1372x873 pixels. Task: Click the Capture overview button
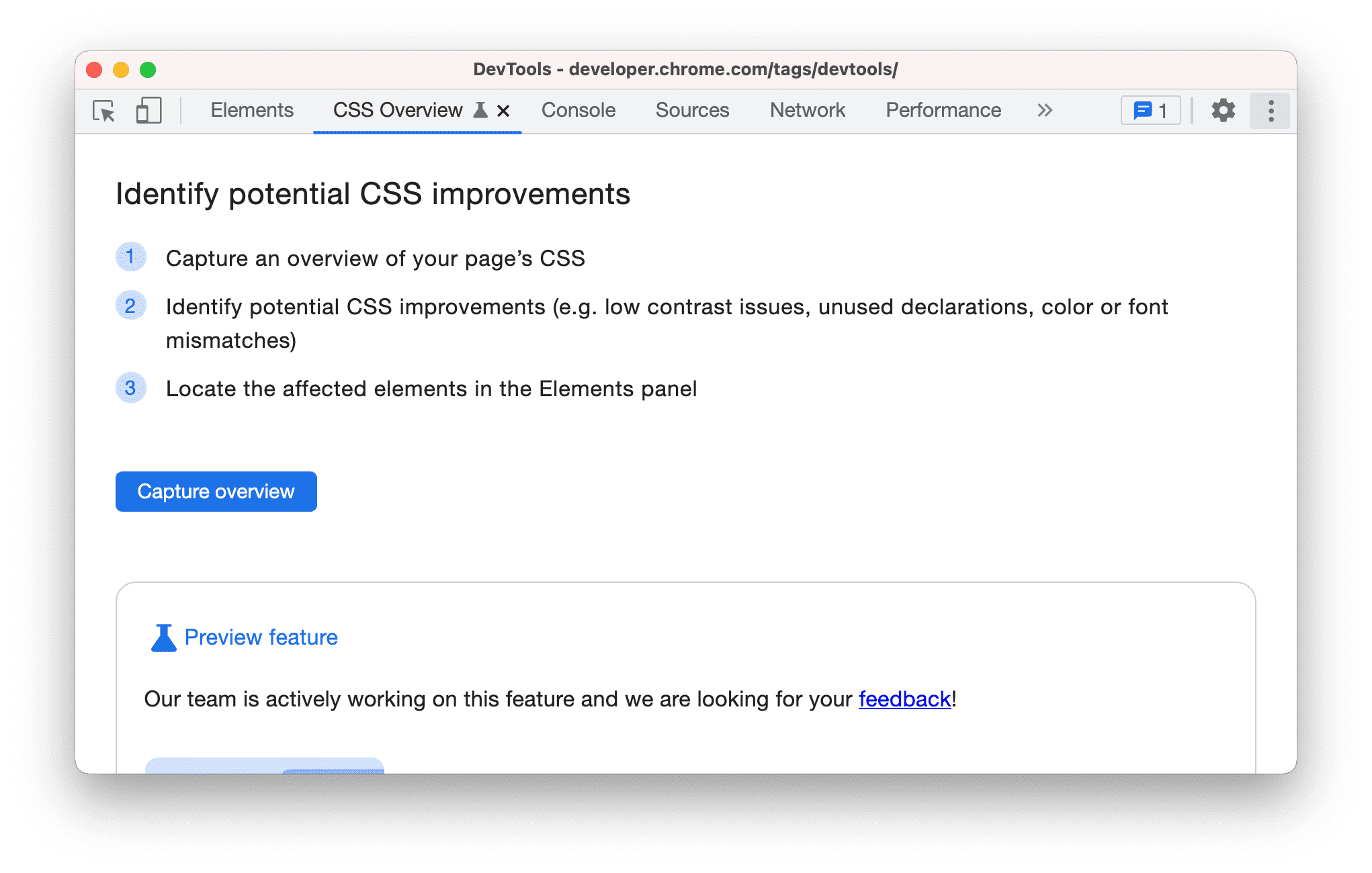(x=216, y=491)
